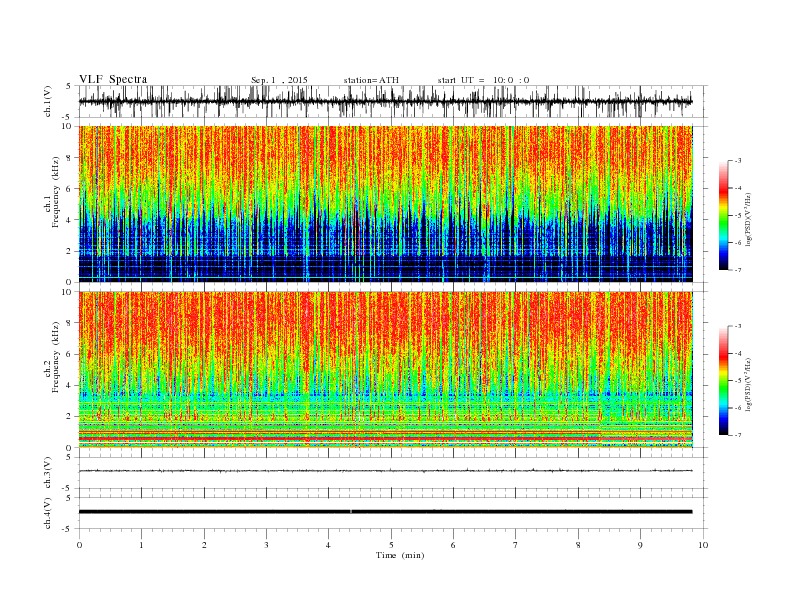
Task: Click the 'ch.4(V)' axis label
Action: click(x=48, y=513)
